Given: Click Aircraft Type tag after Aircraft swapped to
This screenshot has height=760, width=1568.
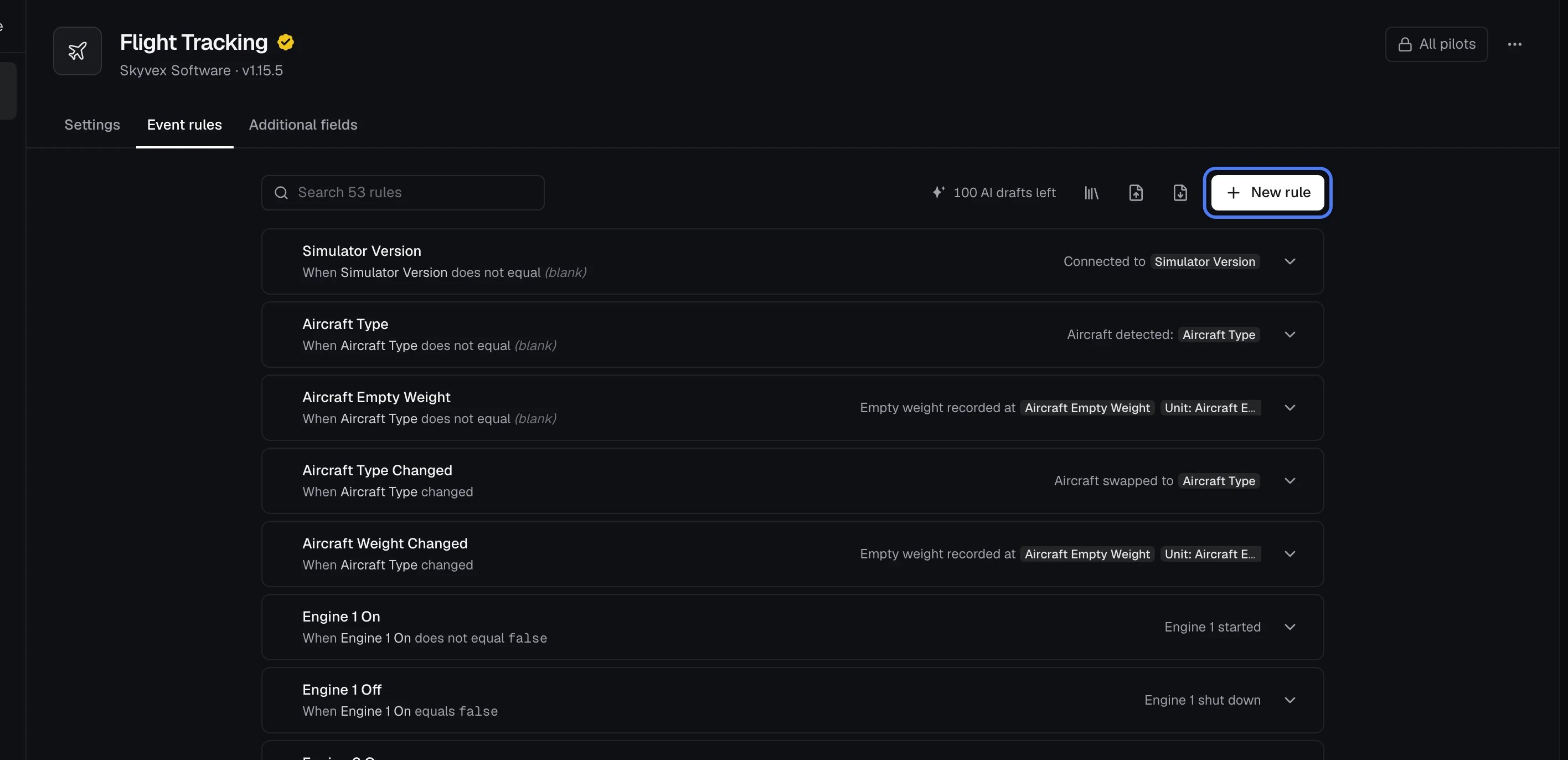Looking at the screenshot, I should 1219,480.
